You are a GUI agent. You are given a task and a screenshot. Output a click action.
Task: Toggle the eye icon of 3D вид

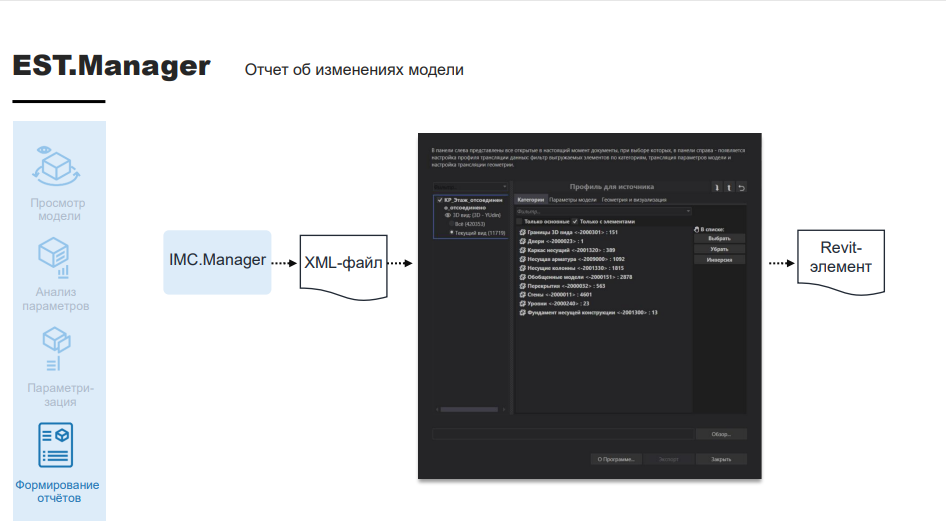[x=448, y=215]
